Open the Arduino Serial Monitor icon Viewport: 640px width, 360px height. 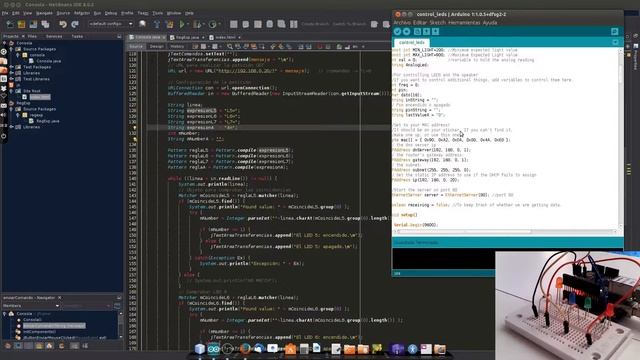614,31
